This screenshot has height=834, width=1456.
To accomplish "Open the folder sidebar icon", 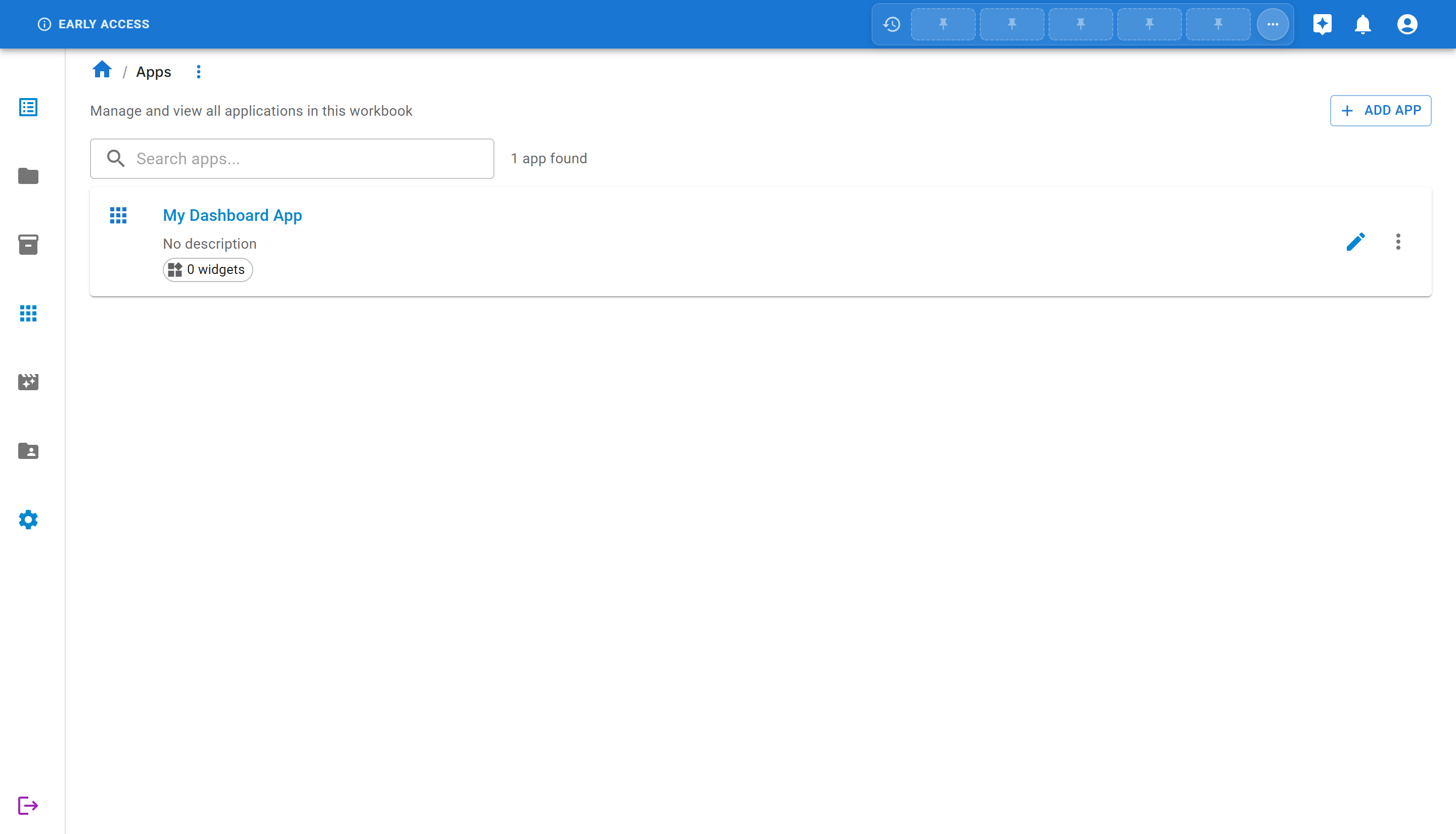I will 28,176.
